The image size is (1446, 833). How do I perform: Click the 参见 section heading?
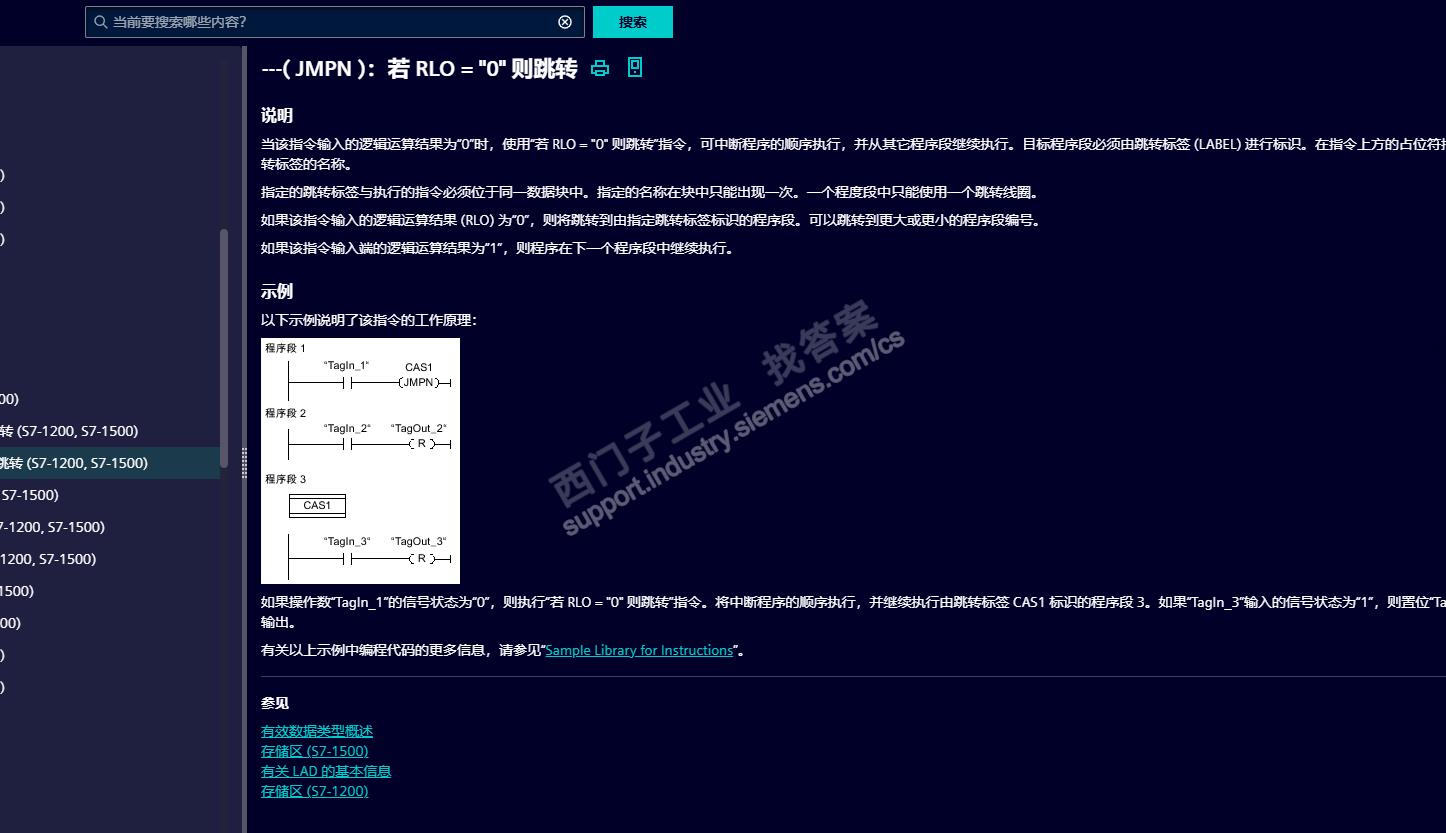coord(275,703)
